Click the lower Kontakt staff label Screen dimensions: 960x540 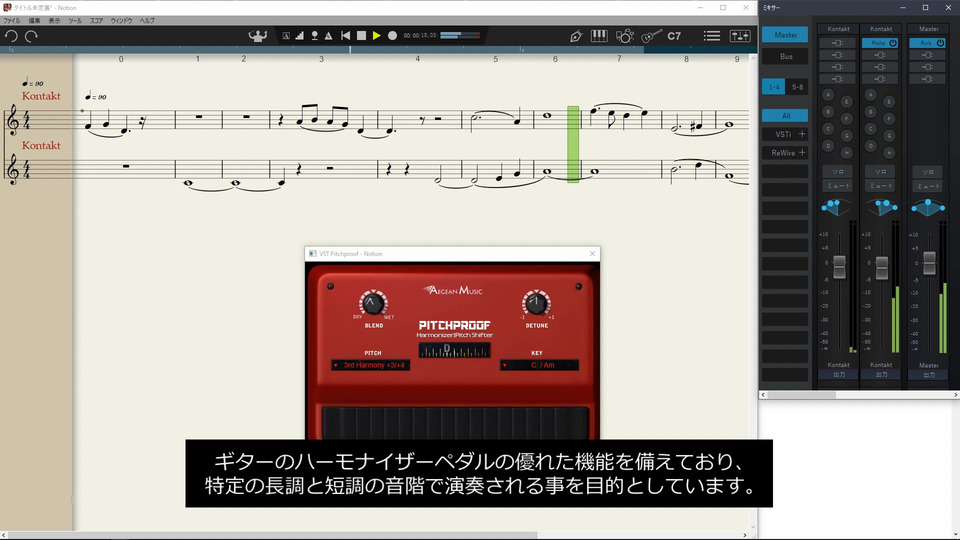(41, 146)
